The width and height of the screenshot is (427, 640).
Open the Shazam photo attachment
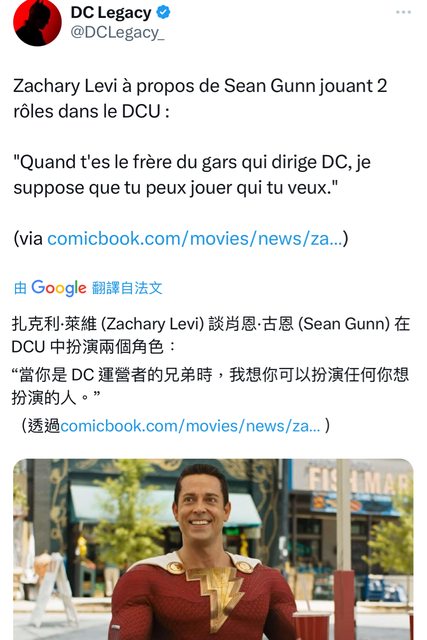click(x=213, y=549)
